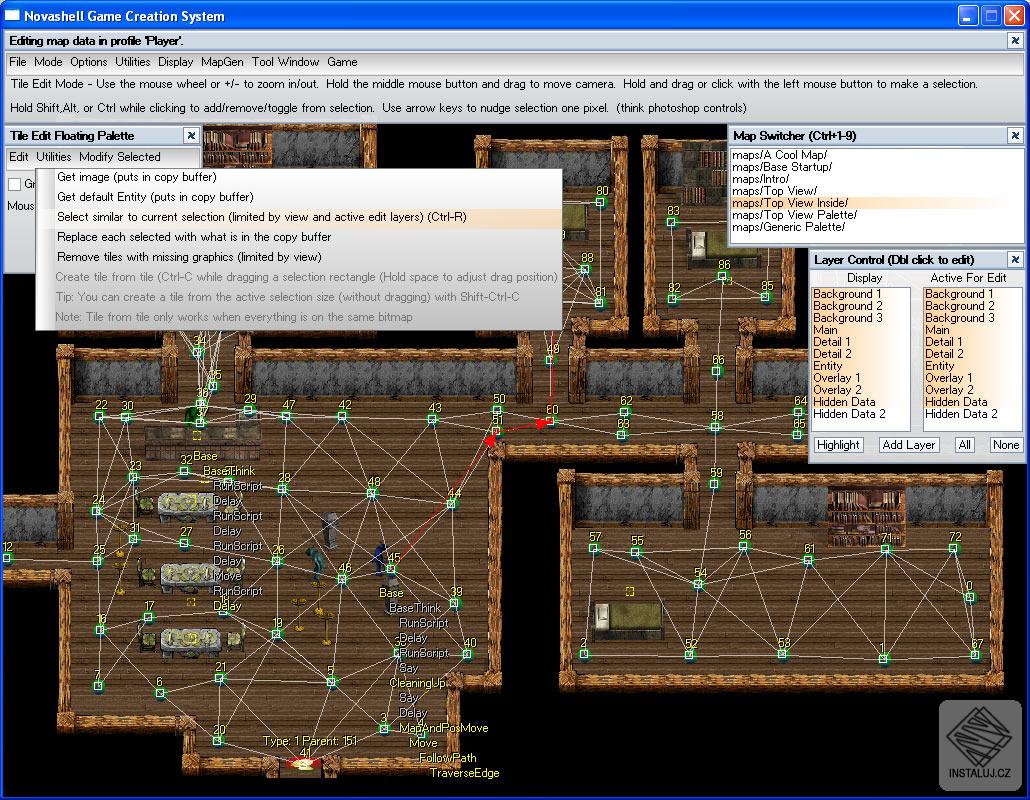Select path node 72 in right room
Screen dimensions: 1030x800
point(954,548)
